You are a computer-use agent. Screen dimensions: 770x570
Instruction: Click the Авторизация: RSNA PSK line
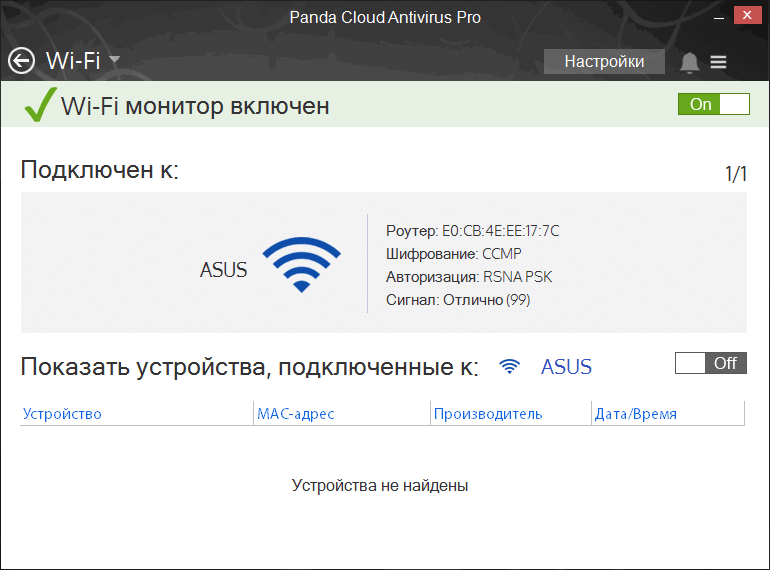(469, 277)
